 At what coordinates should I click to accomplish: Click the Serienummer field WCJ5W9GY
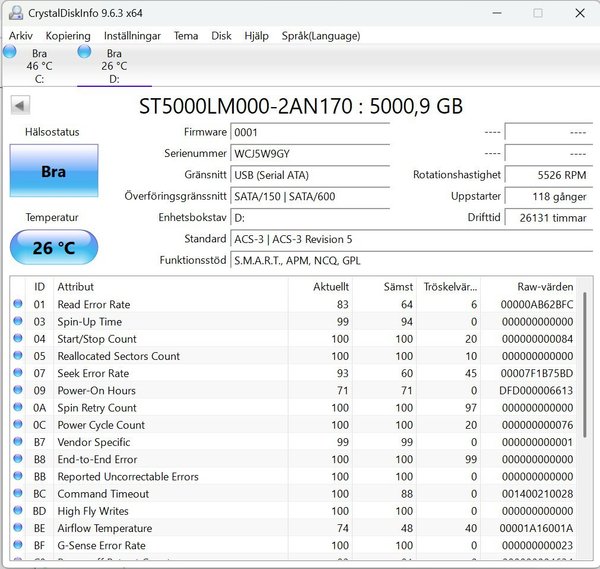(x=310, y=154)
